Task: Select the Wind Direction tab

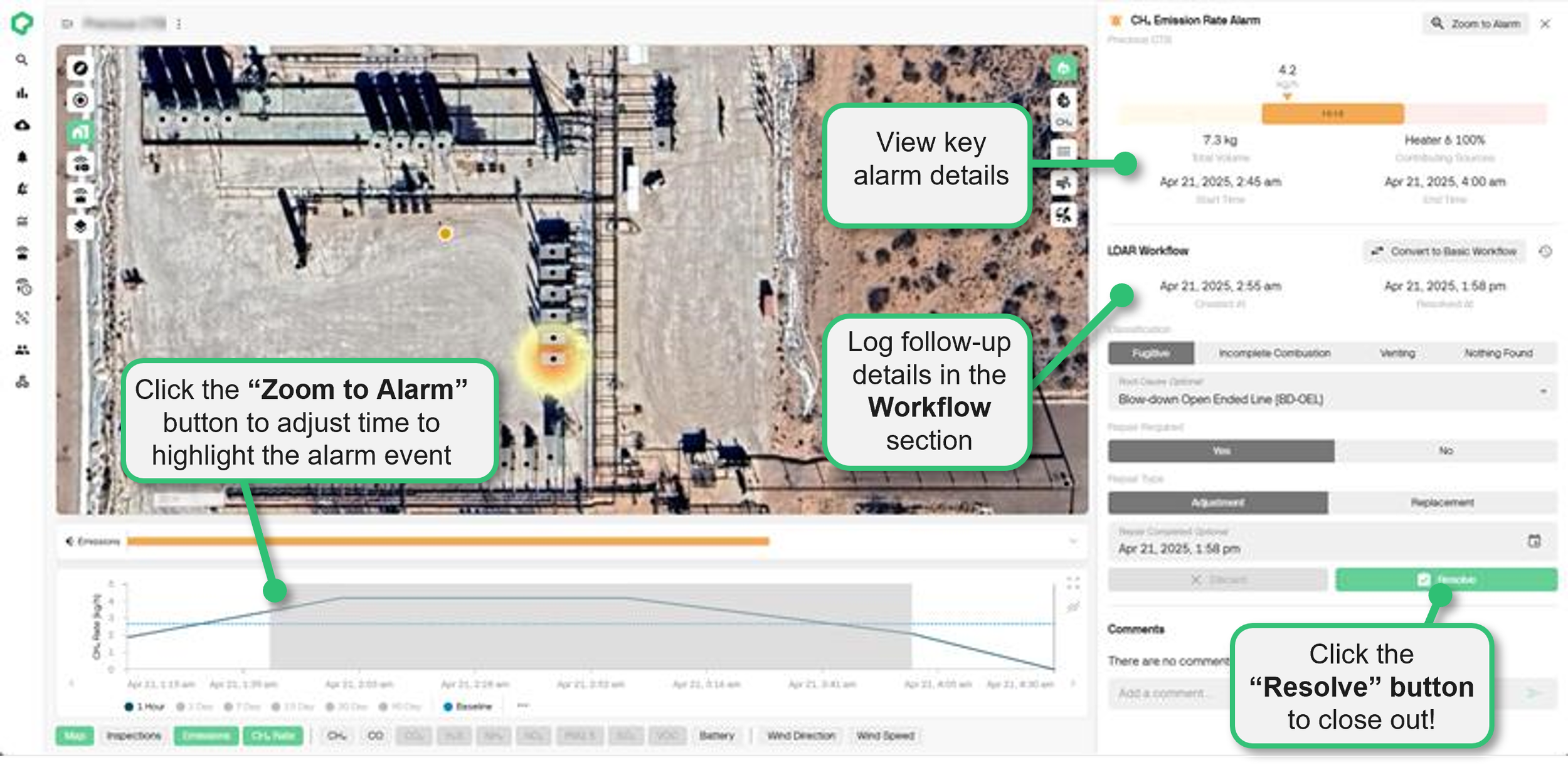Action: [801, 736]
